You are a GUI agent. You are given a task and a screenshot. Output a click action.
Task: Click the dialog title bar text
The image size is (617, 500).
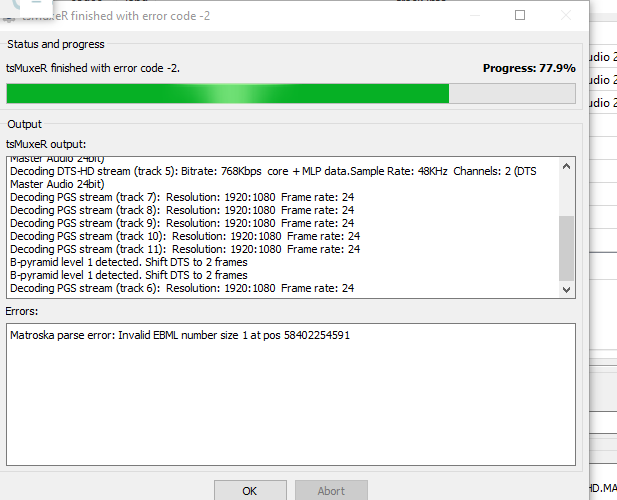(116, 16)
